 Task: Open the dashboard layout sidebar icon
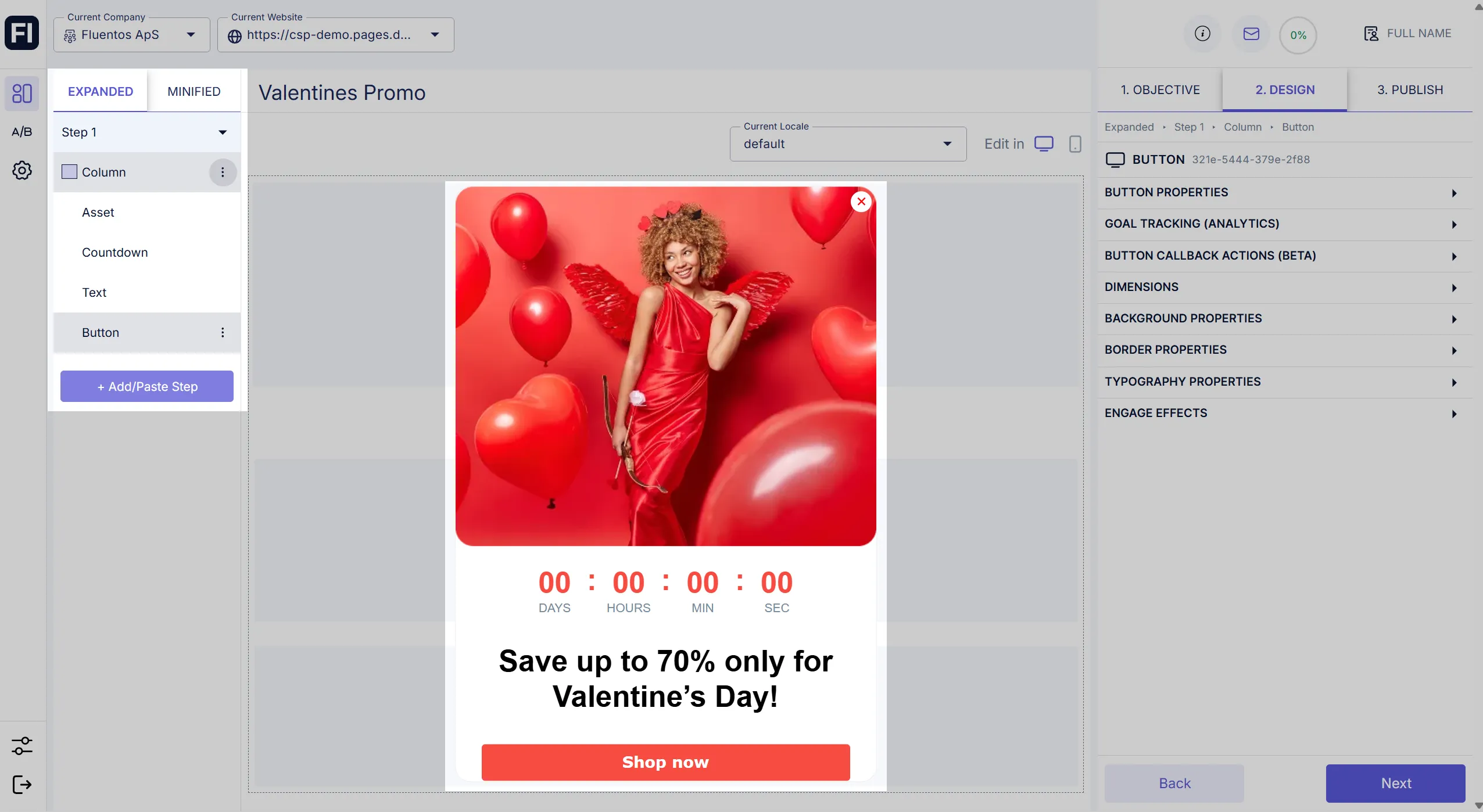pos(22,93)
